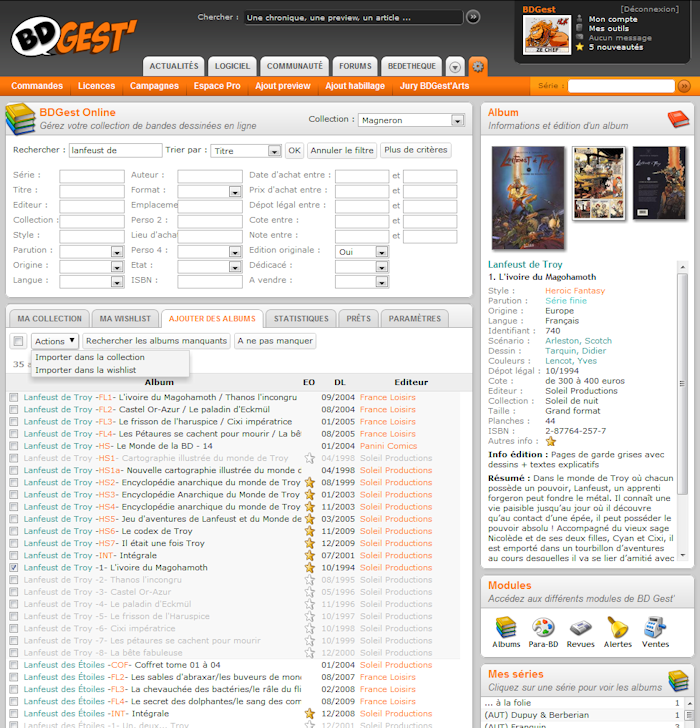Click the Mes séries books icon
700x728 pixels.
pyautogui.click(x=678, y=681)
